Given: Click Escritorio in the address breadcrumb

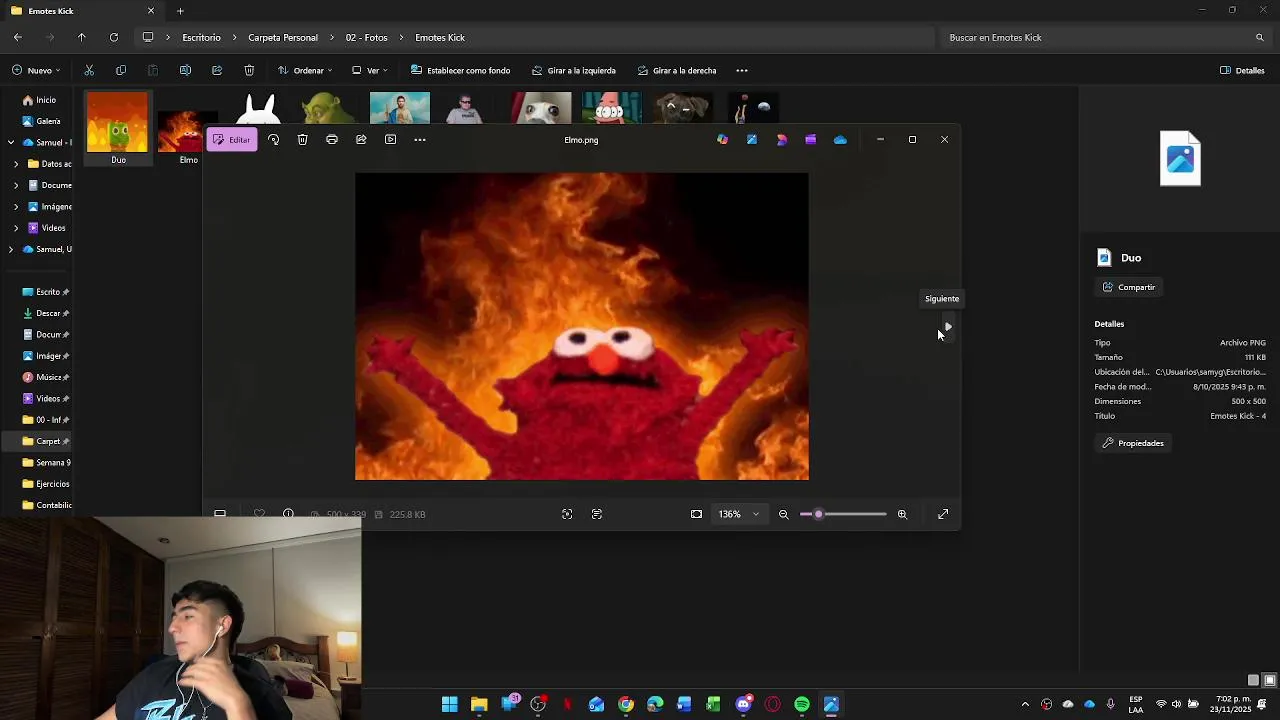Looking at the screenshot, I should (201, 38).
